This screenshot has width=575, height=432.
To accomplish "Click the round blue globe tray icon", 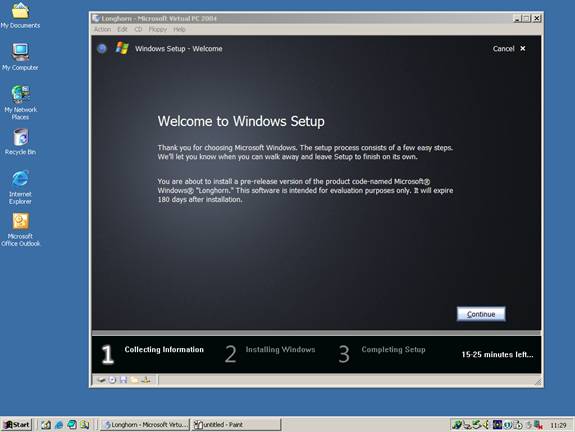I will click(508, 425).
